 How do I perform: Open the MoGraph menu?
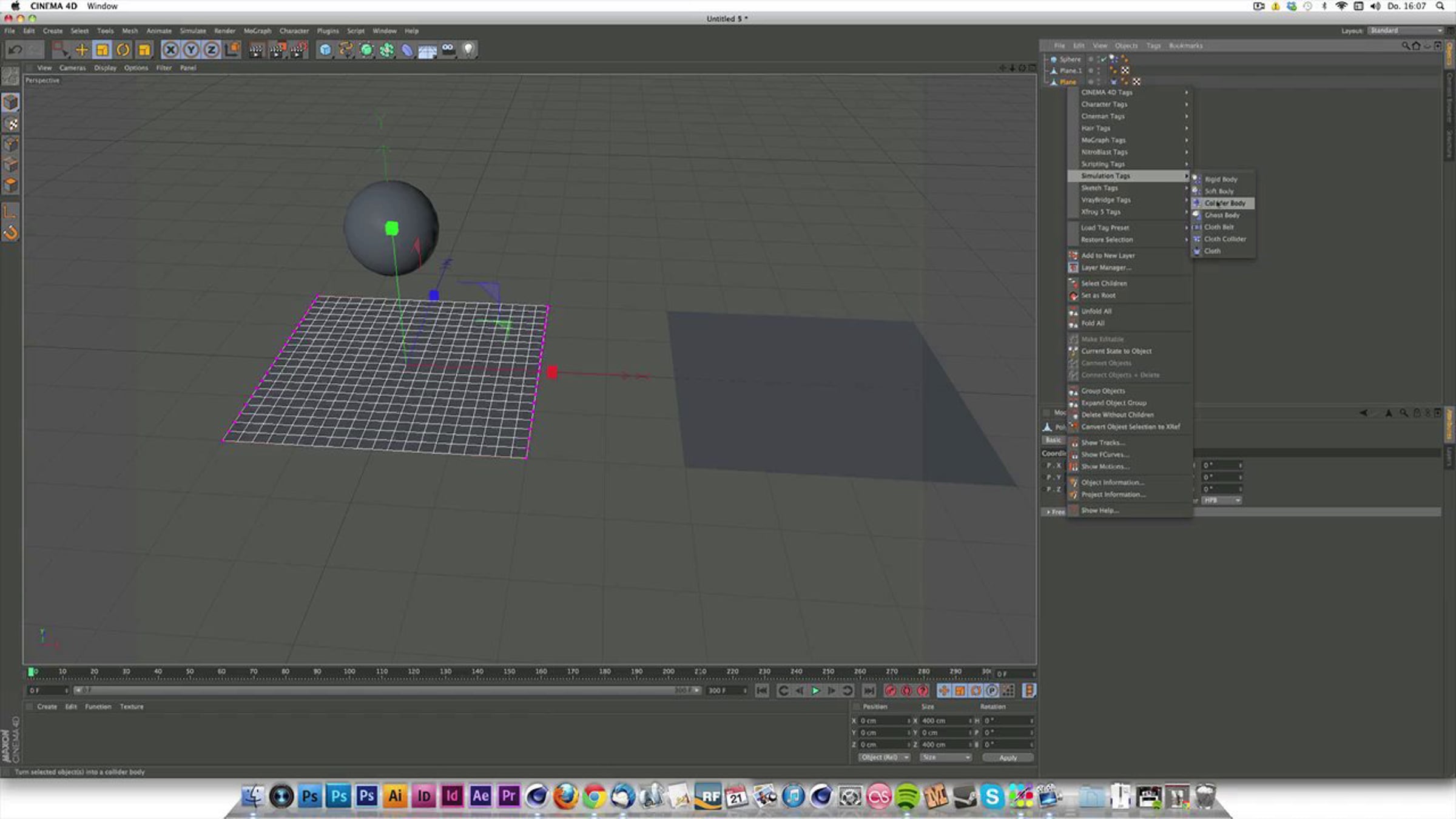point(257,31)
